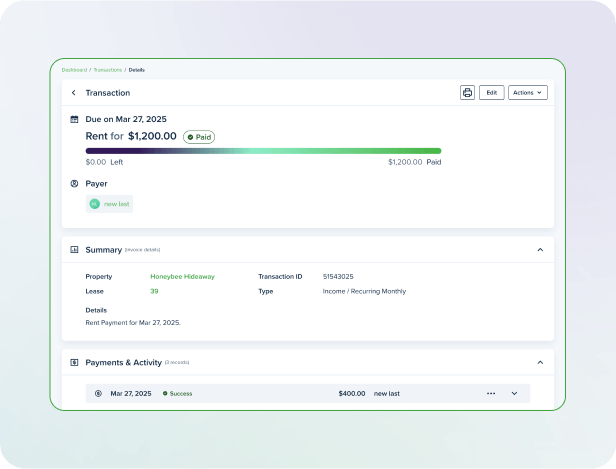
Task: Click the dollar icon on Mar 27 payment row
Action: [98, 393]
